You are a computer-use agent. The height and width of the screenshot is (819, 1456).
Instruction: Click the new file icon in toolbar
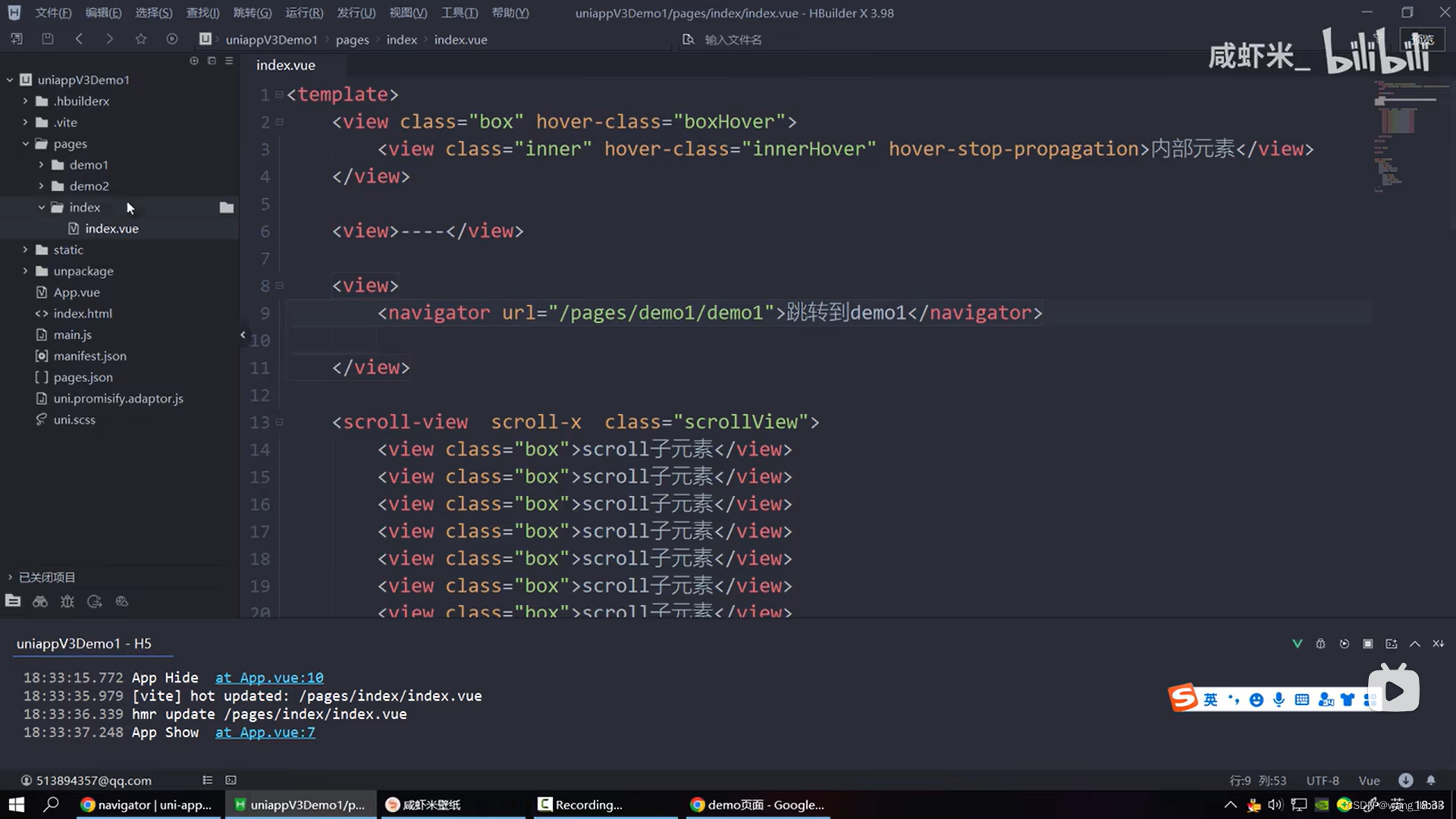pos(17,39)
